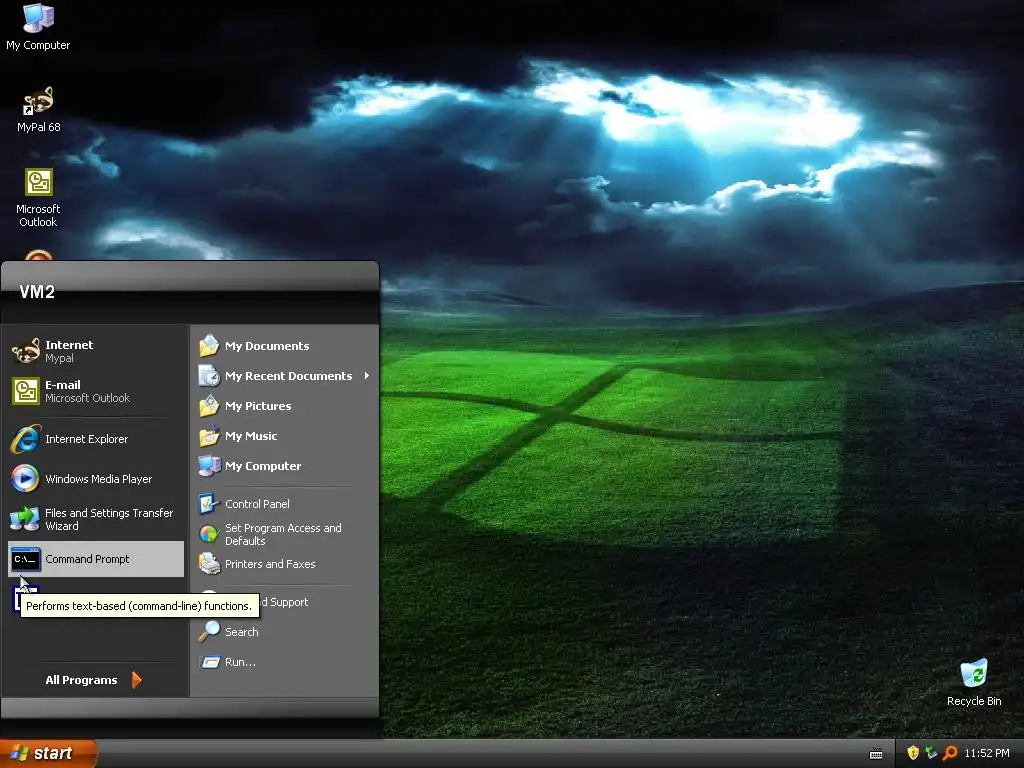This screenshot has height=768, width=1024.
Task: Click the network connection tray icon
Action: pos(931,753)
